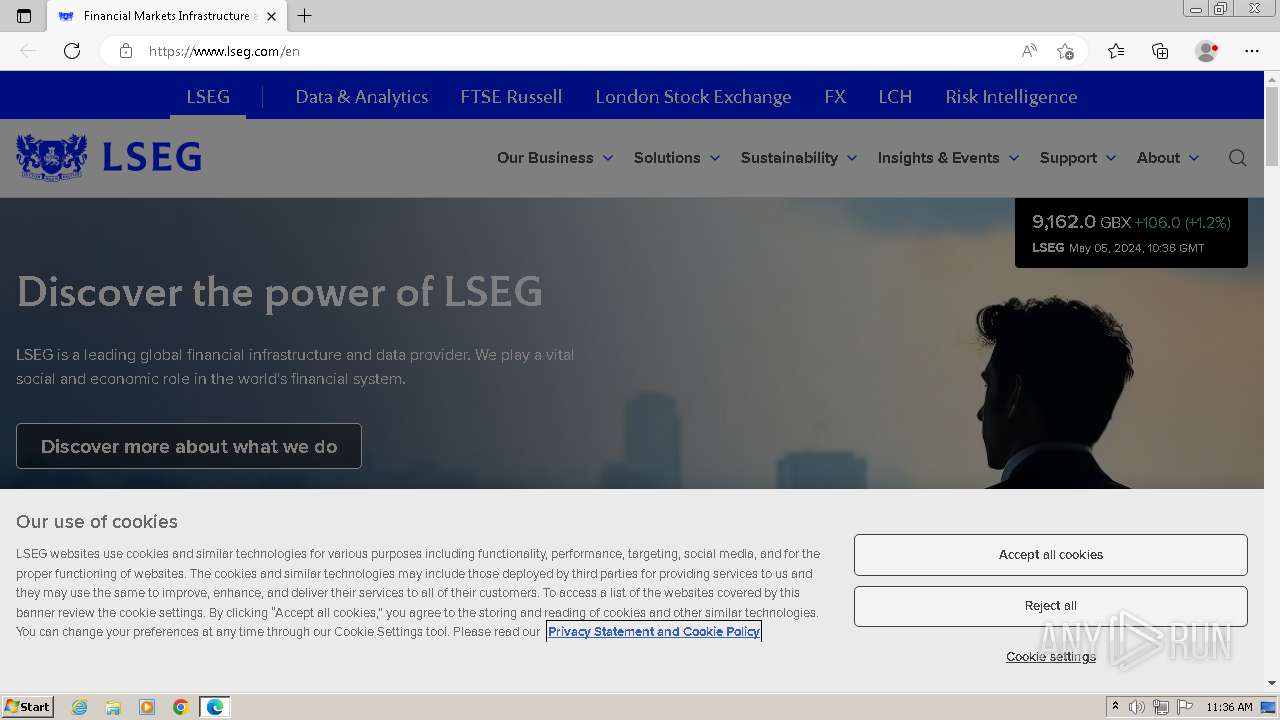Expand the About dropdown
Viewport: 1280px width, 720px height.
tap(1168, 158)
